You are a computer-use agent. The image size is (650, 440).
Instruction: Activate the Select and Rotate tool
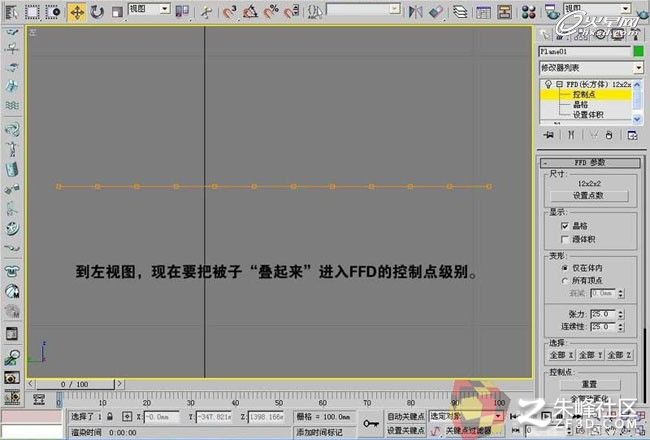pos(97,12)
